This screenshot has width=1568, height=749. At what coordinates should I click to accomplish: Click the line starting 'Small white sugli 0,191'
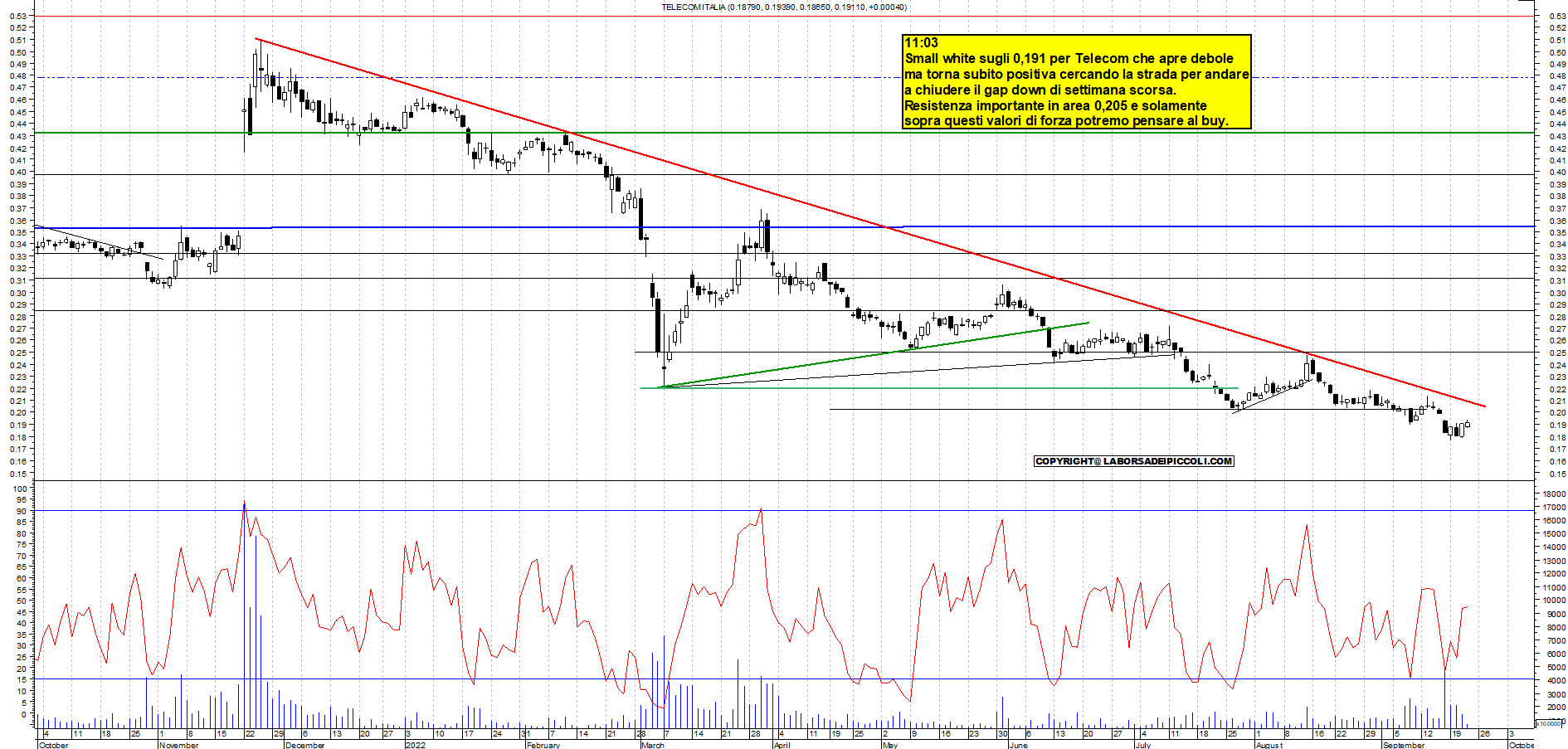(1069, 59)
